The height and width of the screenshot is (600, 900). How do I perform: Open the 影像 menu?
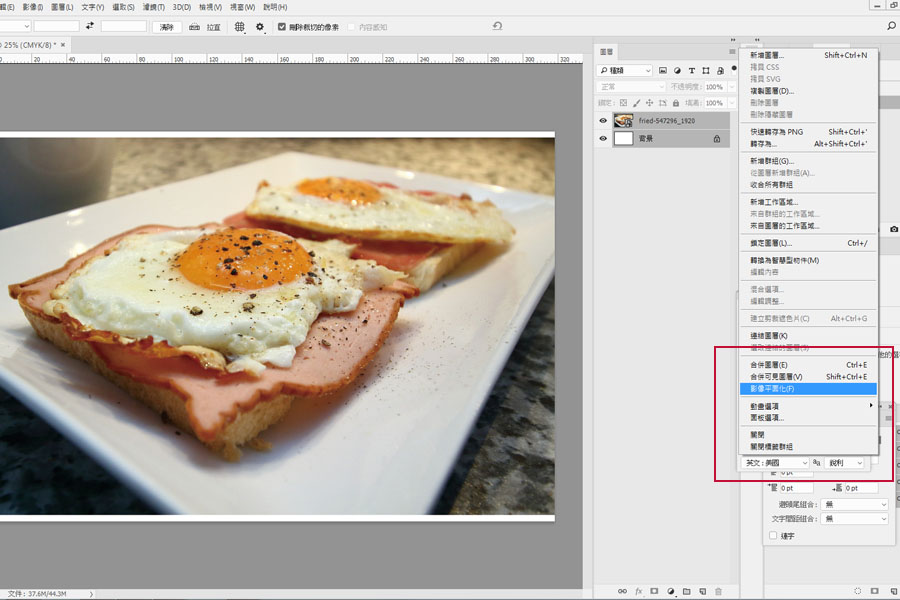point(33,7)
